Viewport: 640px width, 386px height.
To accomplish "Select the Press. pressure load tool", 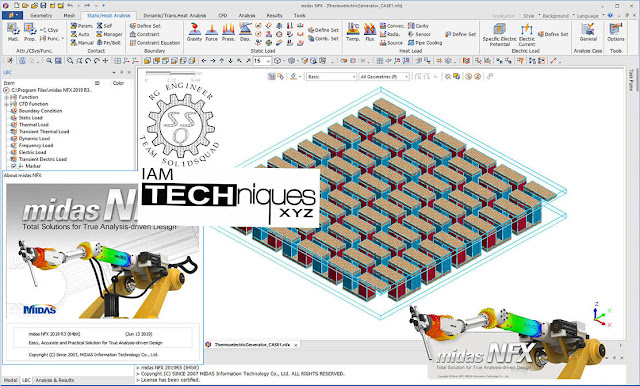I will 228,32.
